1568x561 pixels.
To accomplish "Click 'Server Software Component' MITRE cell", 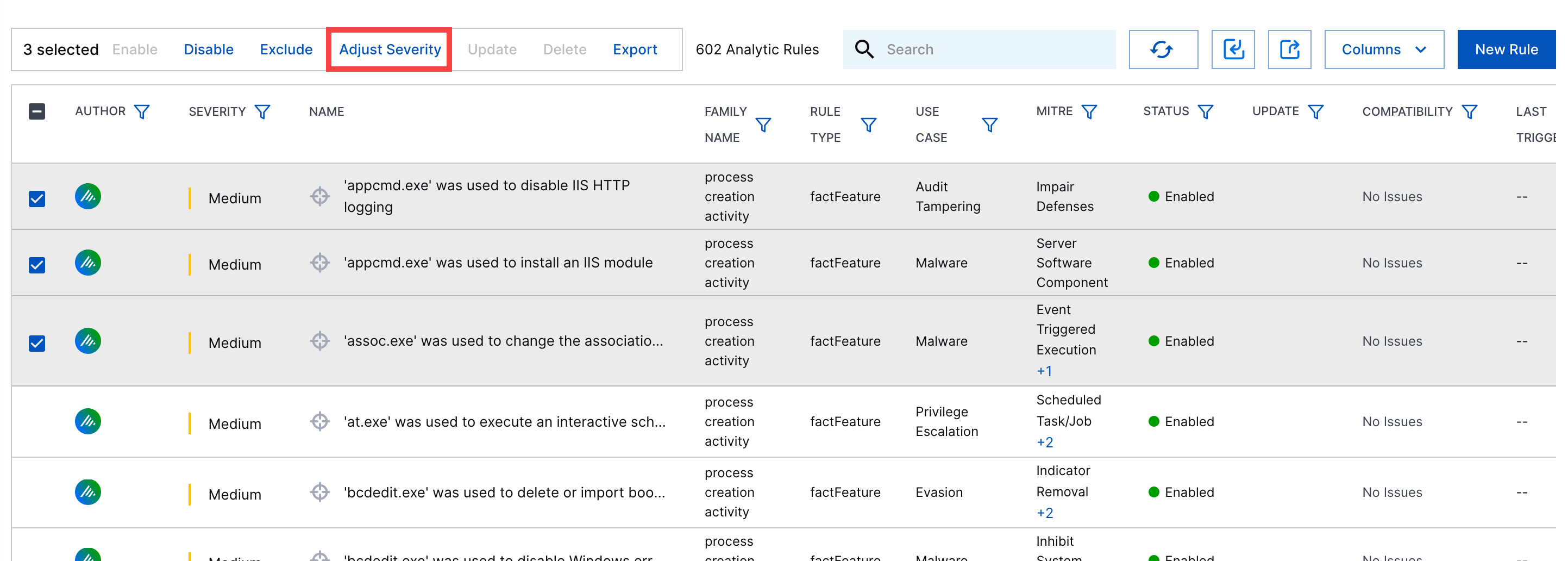I will [1072, 263].
